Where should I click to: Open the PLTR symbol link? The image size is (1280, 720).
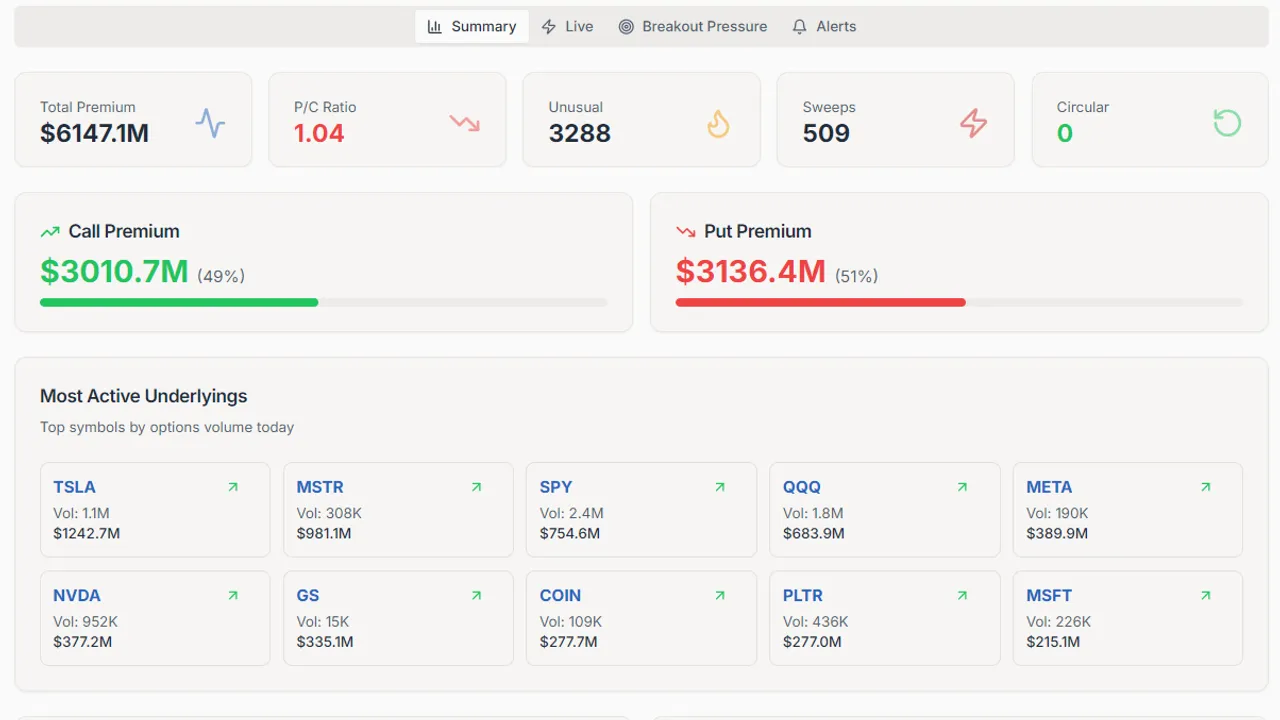point(803,595)
